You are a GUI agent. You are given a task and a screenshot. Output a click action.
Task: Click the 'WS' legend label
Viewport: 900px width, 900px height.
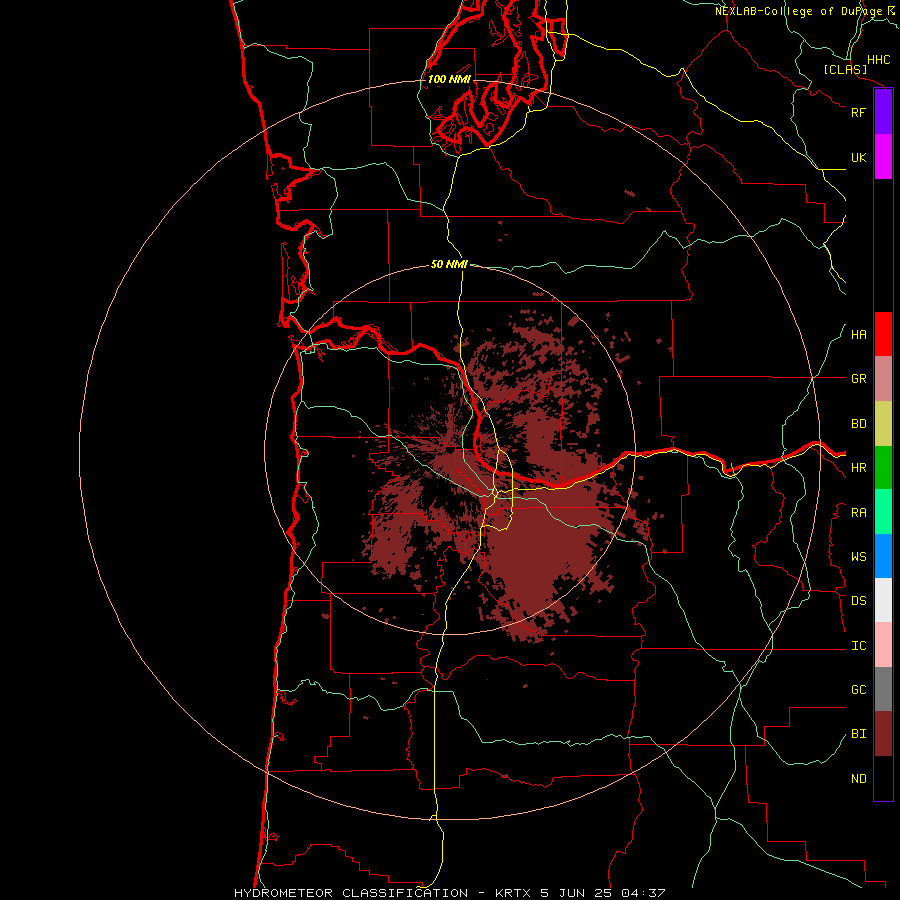click(858, 557)
